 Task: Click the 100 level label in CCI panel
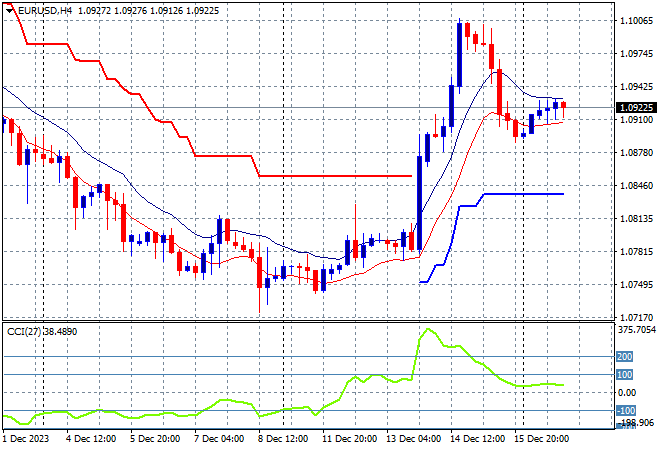click(x=624, y=375)
